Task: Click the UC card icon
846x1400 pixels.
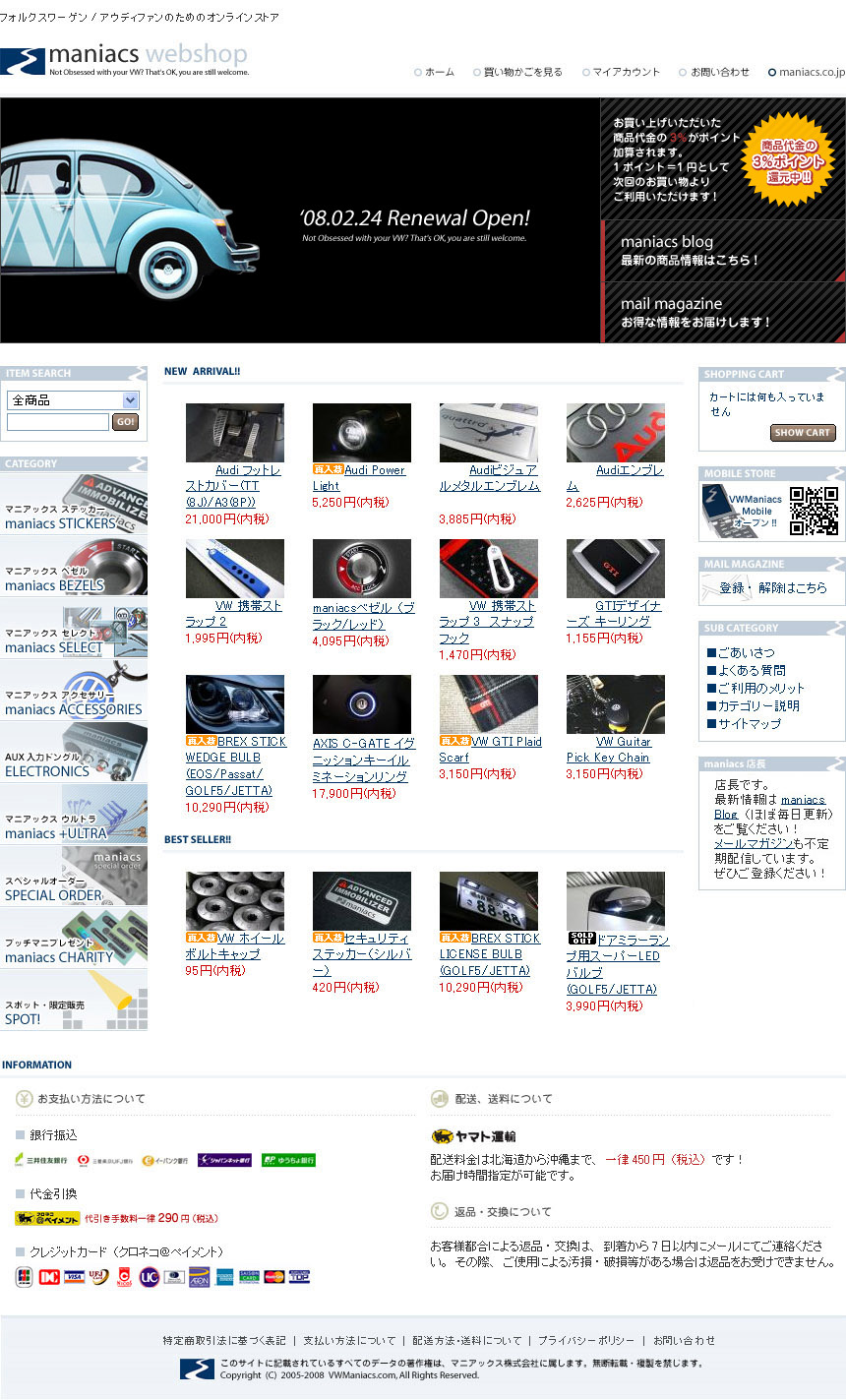Action: [x=149, y=1277]
